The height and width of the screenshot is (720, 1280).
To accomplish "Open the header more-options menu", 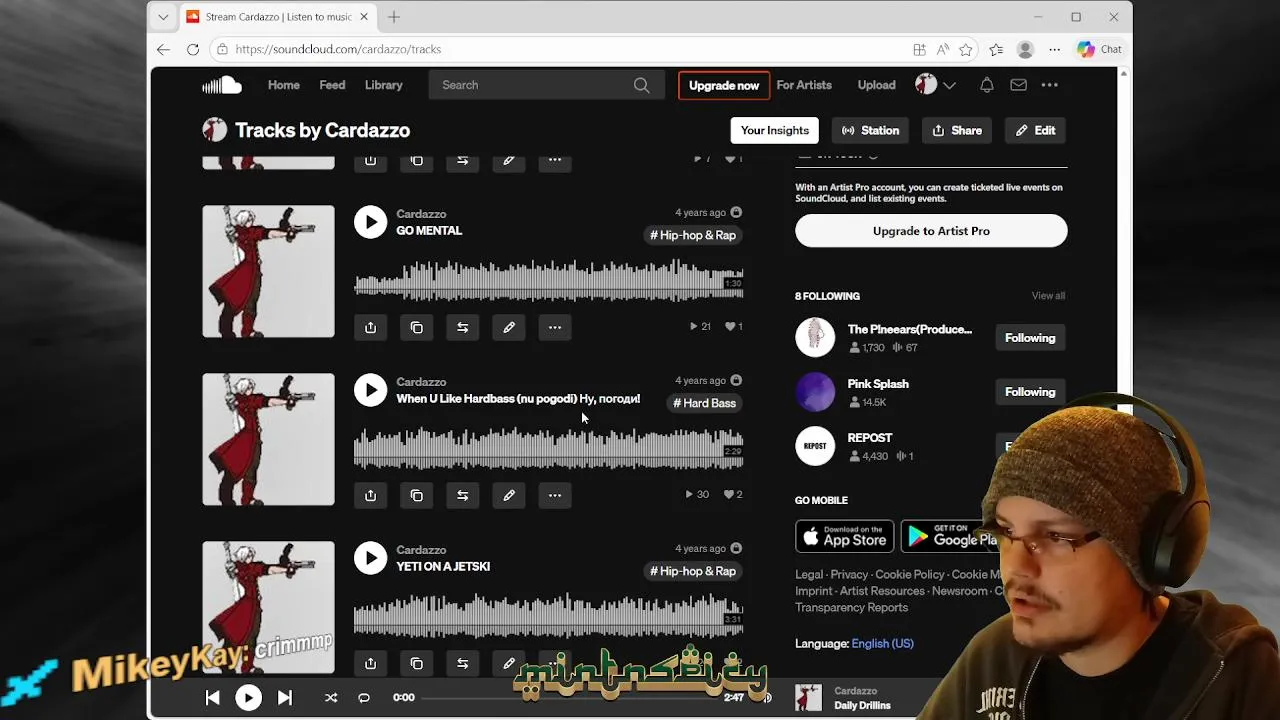I will coord(1050,85).
